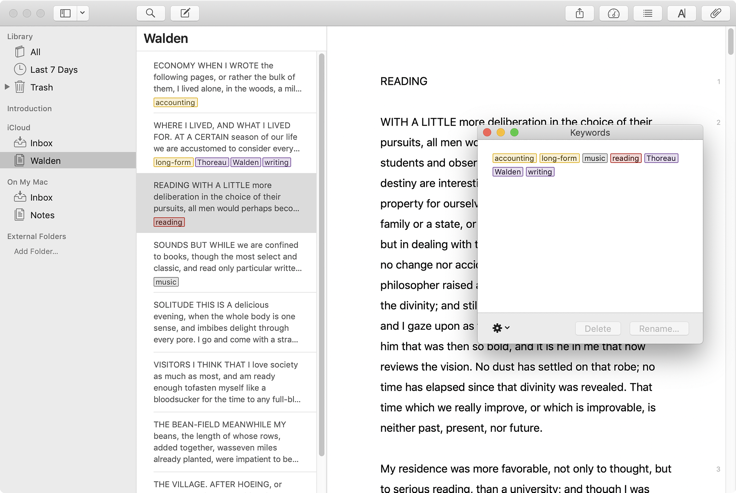Open the statistics goal gauge icon

(x=613, y=13)
